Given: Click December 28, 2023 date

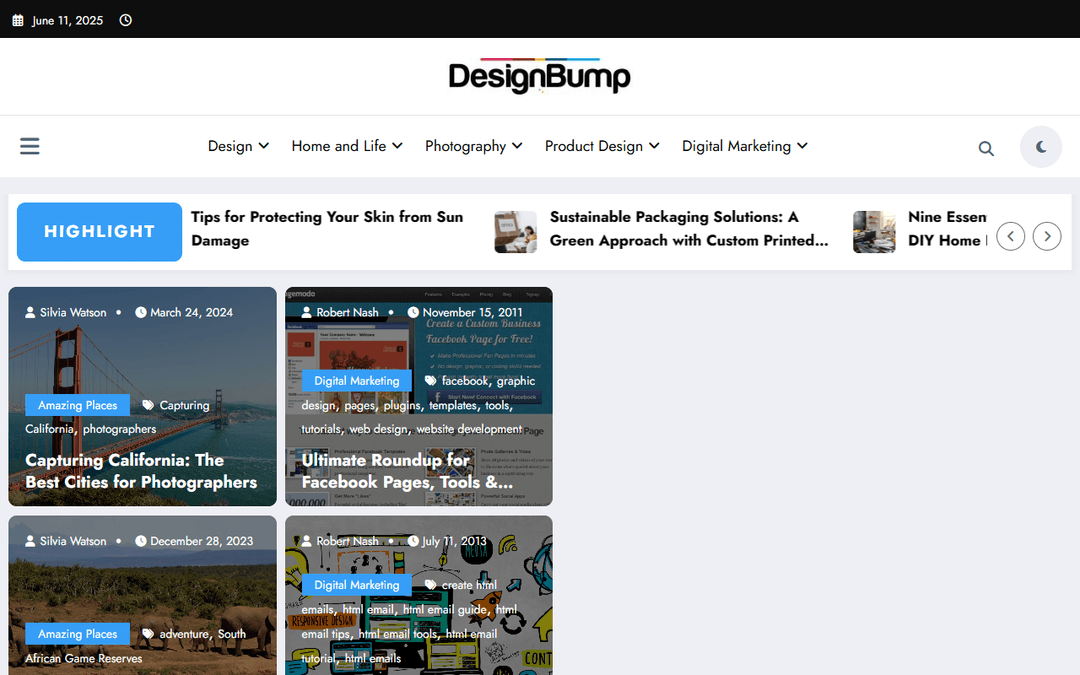Looking at the screenshot, I should 202,541.
